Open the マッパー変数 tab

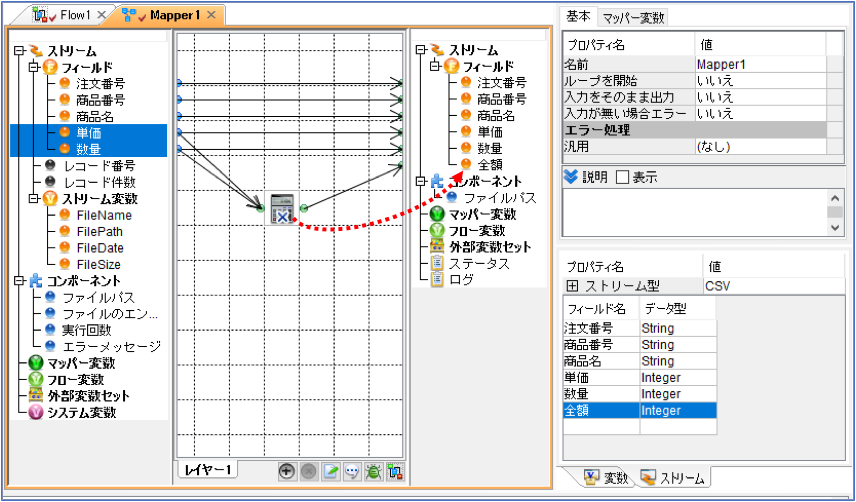(633, 17)
